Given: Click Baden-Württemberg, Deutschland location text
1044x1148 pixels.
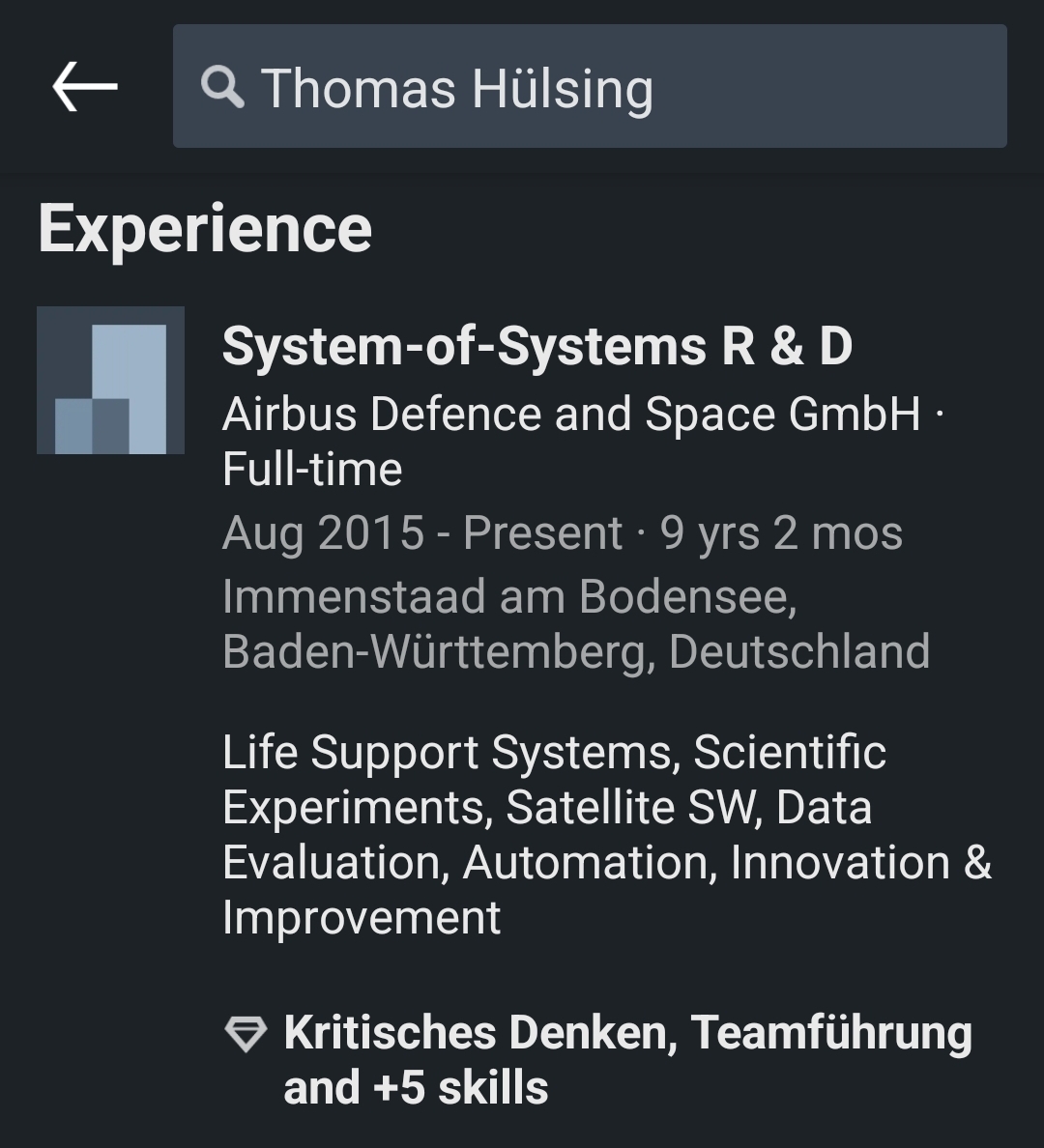Looking at the screenshot, I should (x=576, y=651).
